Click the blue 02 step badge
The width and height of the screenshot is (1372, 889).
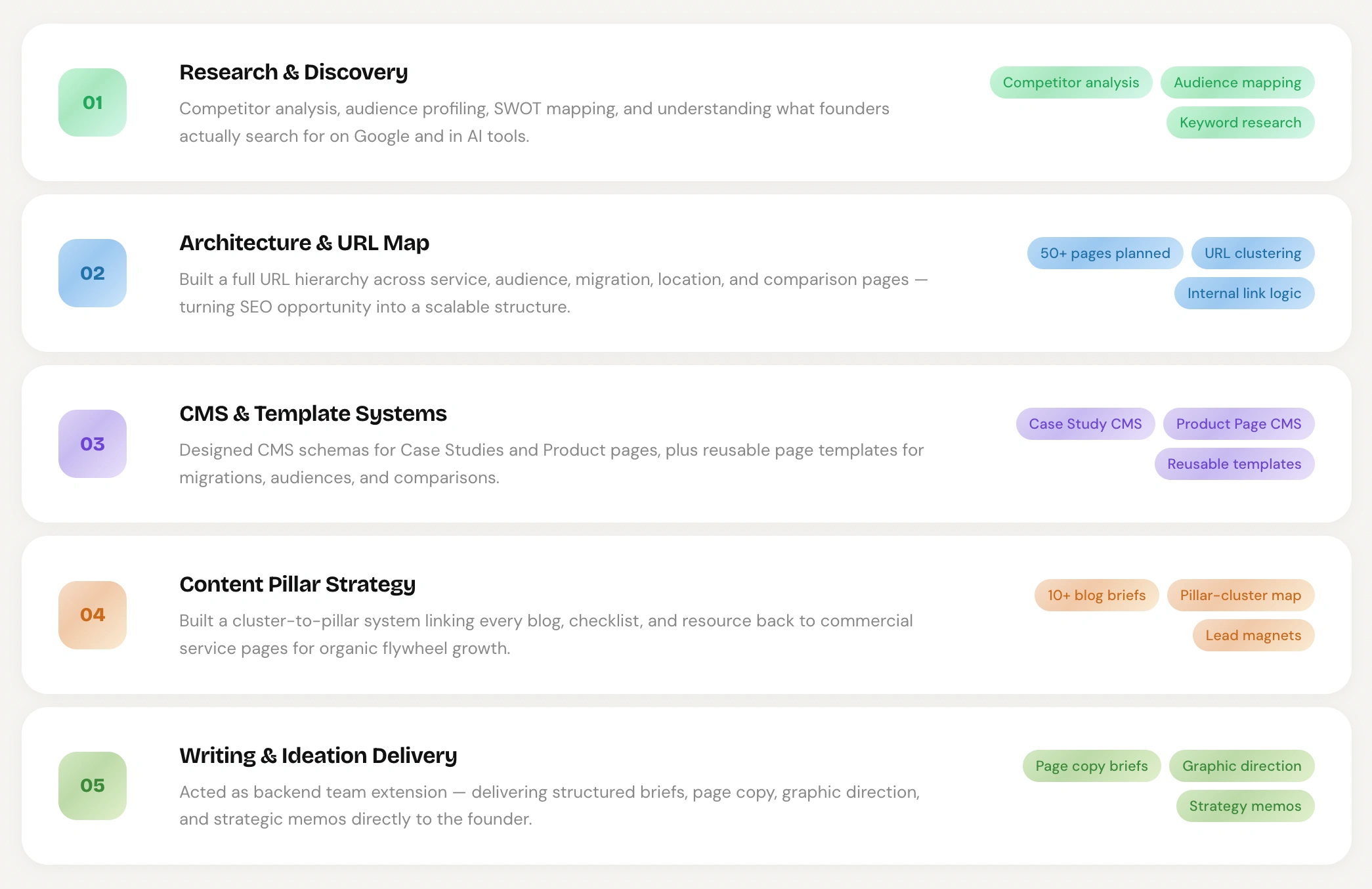(93, 273)
